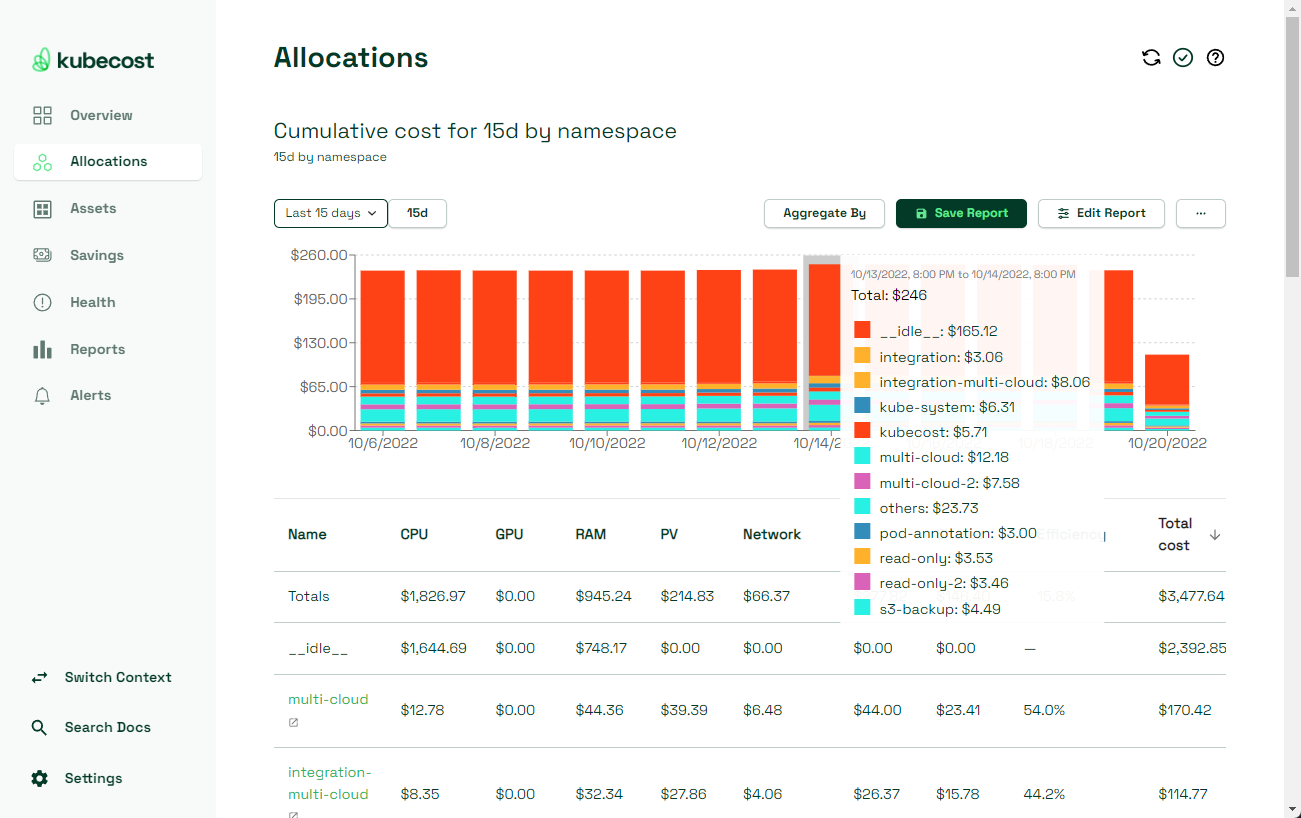
Task: Click external link icon under multi-cloud
Action: pos(293,723)
